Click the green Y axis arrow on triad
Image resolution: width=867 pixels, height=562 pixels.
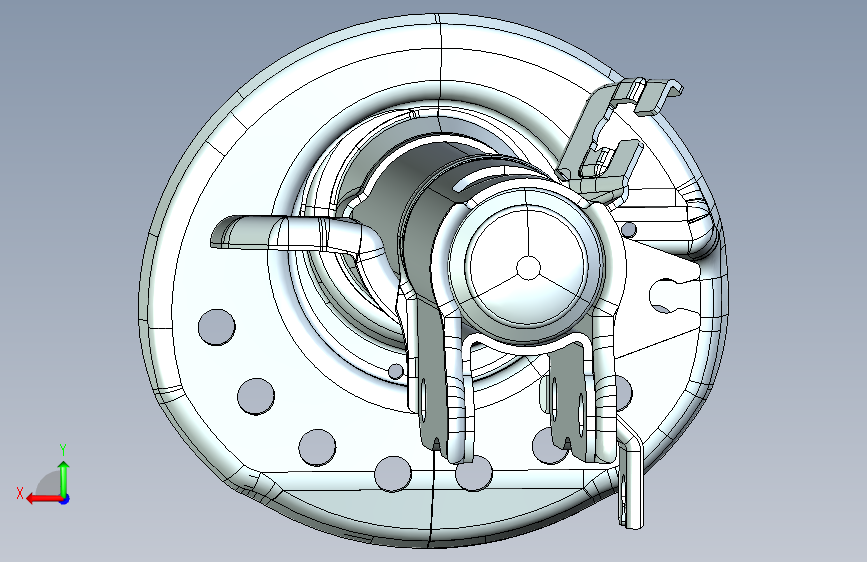(x=64, y=478)
